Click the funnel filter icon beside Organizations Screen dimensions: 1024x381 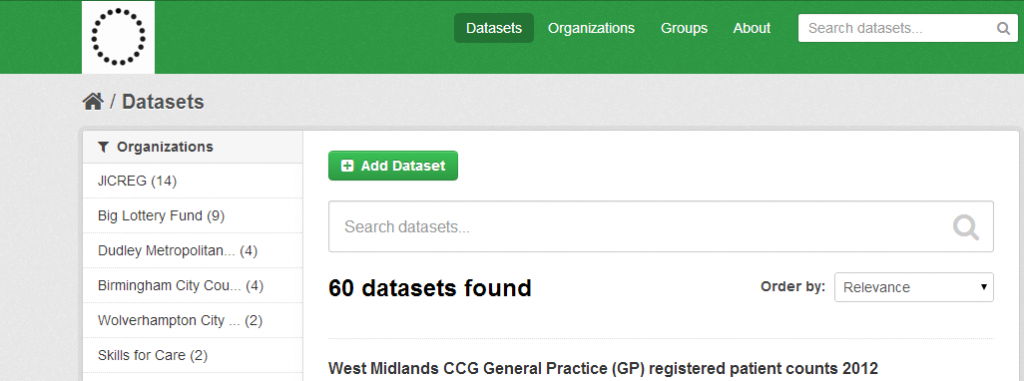coord(103,147)
